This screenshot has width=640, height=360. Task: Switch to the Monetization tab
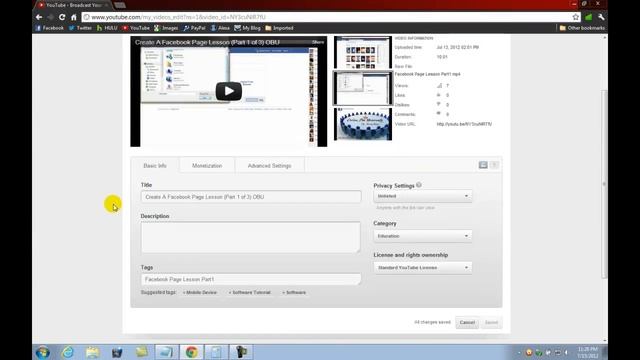(x=207, y=166)
